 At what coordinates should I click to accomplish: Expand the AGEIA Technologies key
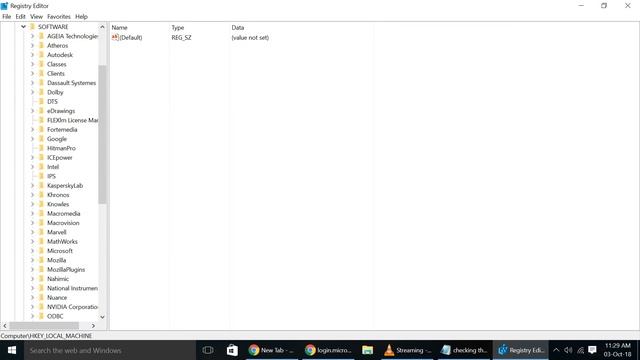click(x=32, y=36)
